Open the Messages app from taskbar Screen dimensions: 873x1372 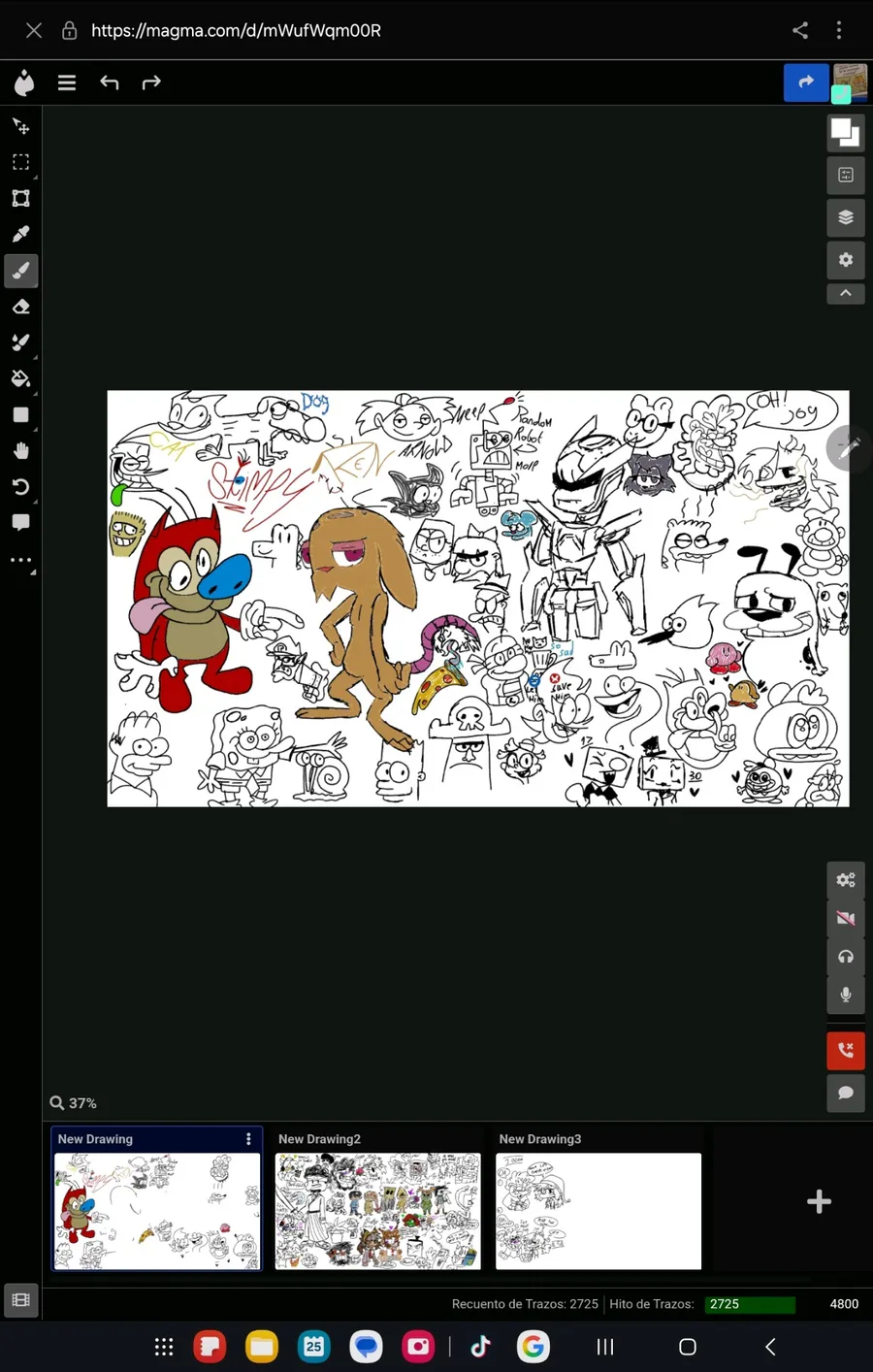366,1347
